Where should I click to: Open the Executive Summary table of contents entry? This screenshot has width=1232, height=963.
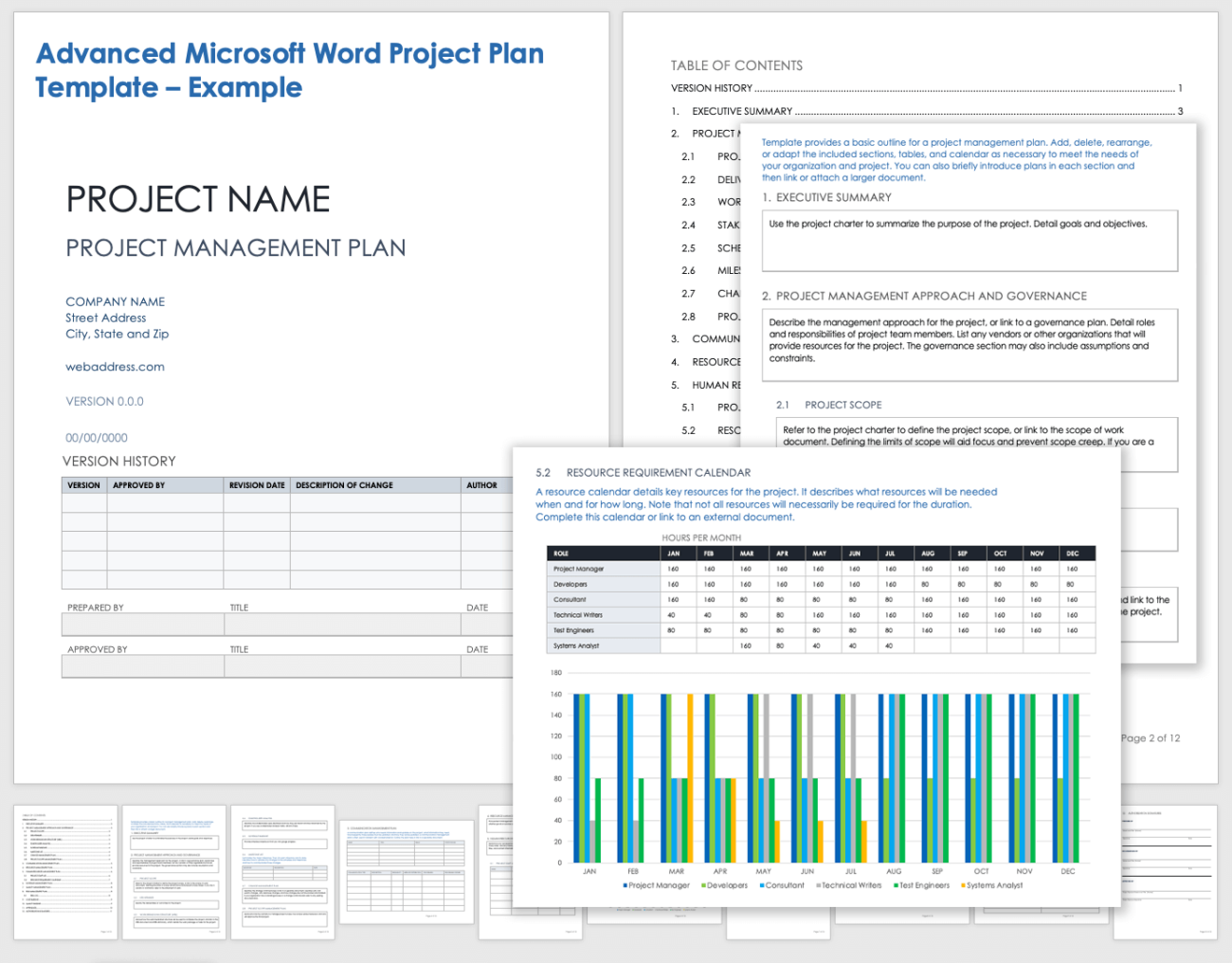tap(742, 111)
